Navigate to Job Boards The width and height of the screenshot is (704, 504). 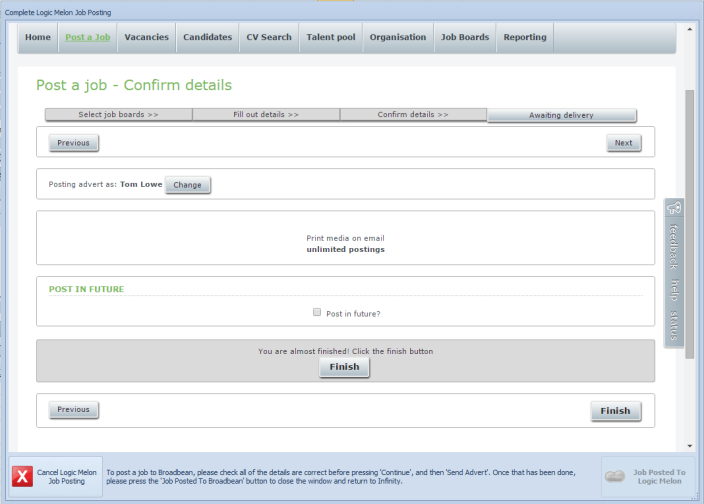[465, 37]
